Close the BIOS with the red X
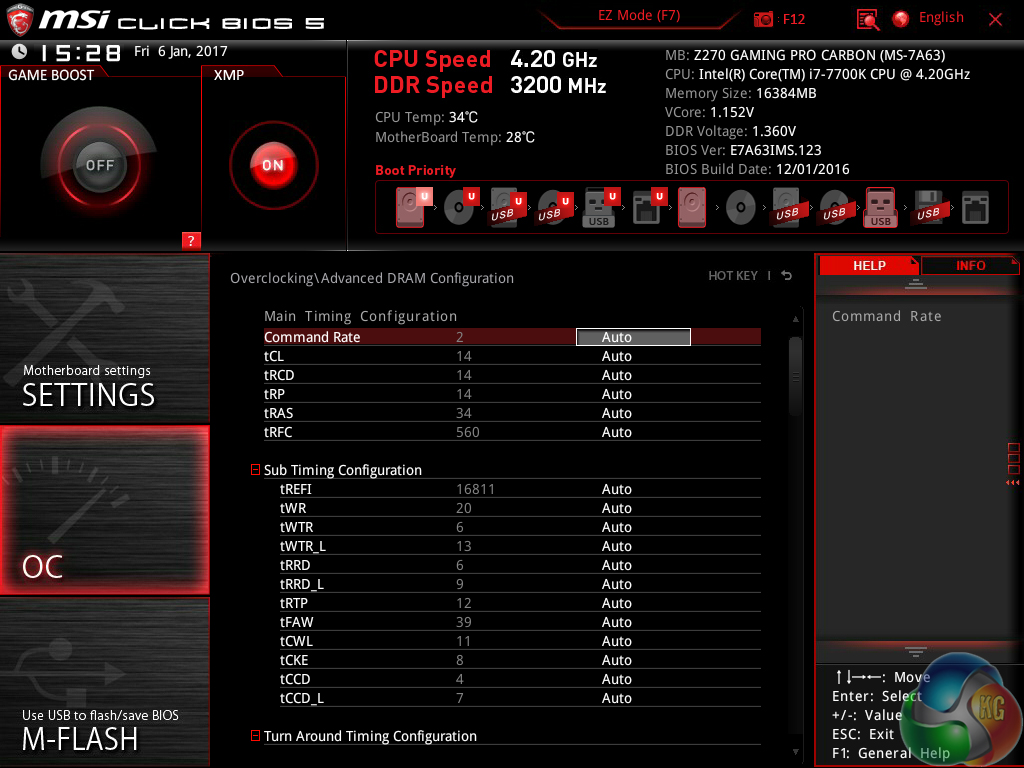1024x768 pixels. [x=995, y=20]
